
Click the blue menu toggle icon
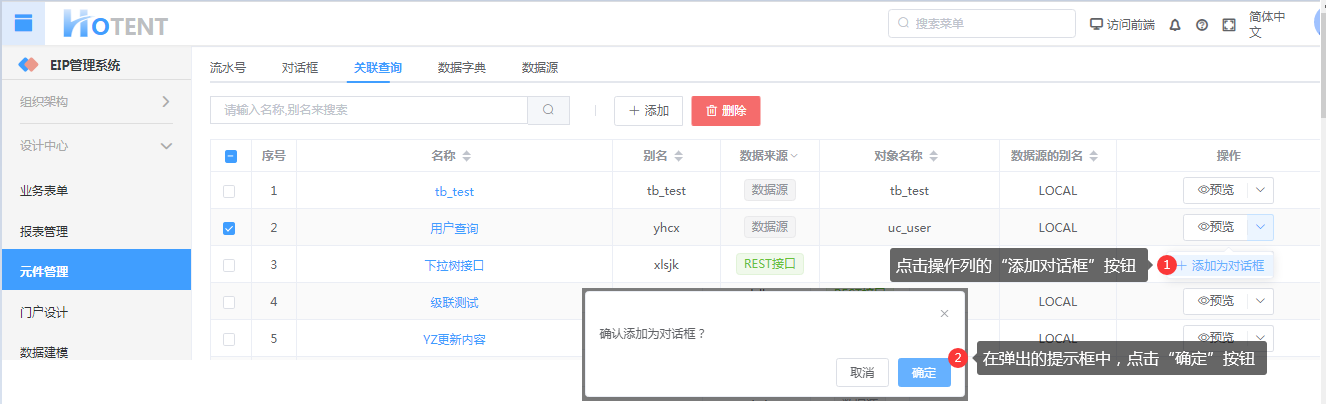point(23,23)
